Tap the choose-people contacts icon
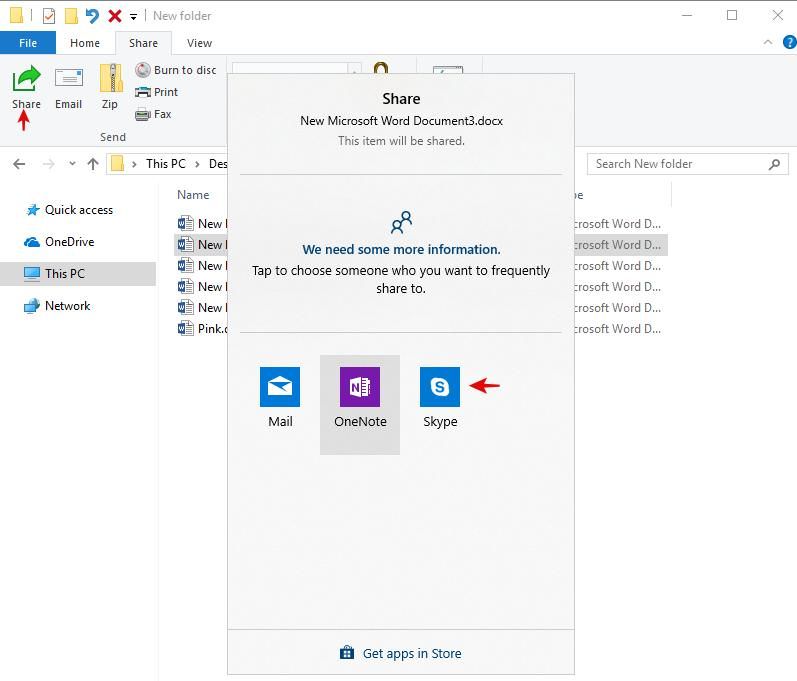Viewport: 797px width, 681px height. pyautogui.click(x=401, y=223)
